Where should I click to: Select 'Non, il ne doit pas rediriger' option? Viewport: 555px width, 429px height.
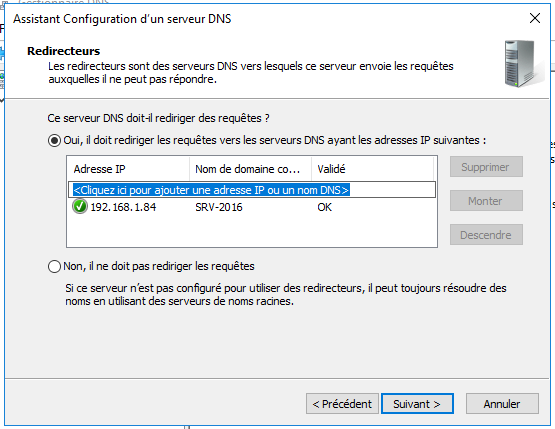point(54,266)
